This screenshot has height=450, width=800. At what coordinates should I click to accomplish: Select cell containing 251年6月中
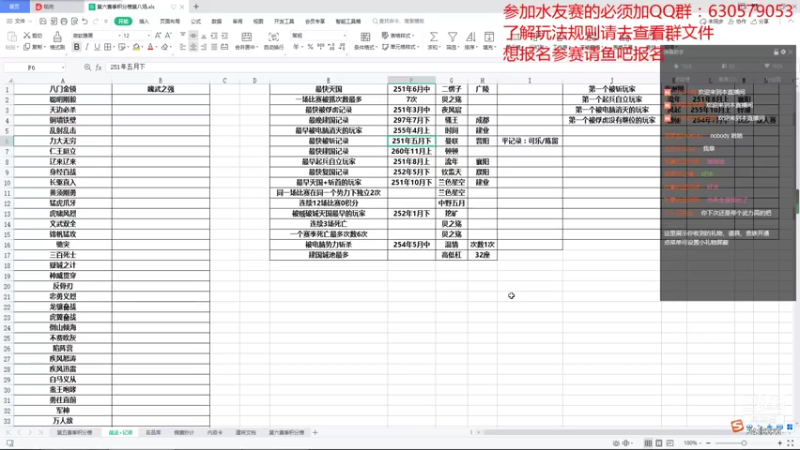coord(411,89)
